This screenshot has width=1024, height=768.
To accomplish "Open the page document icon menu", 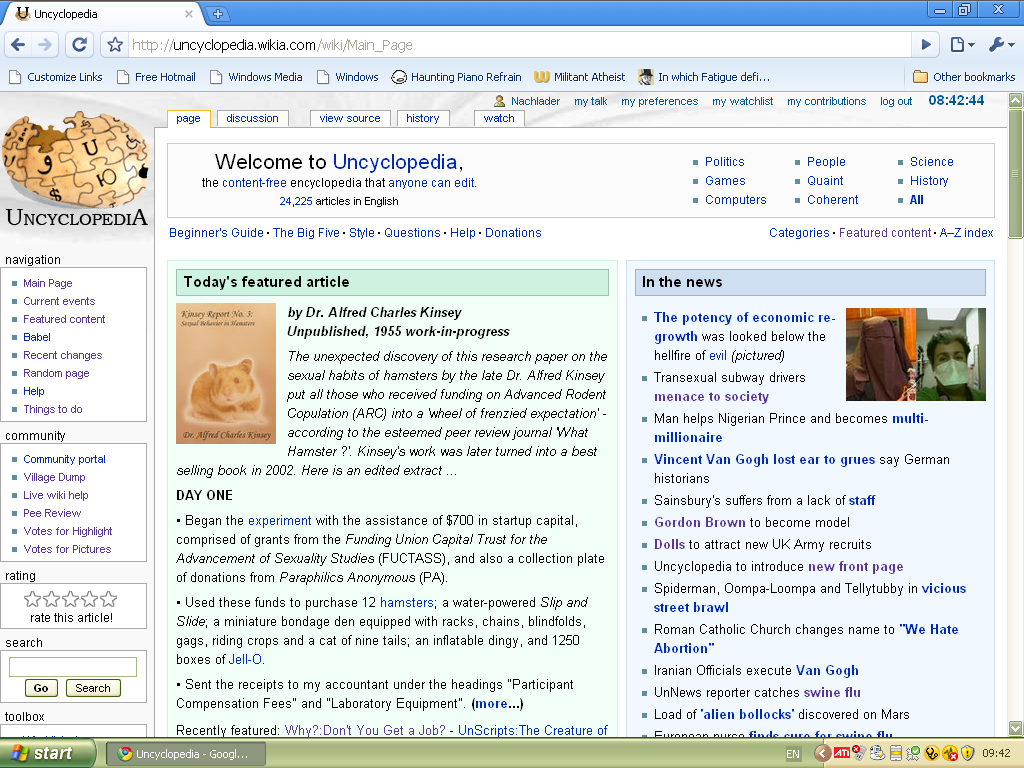I will [957, 44].
